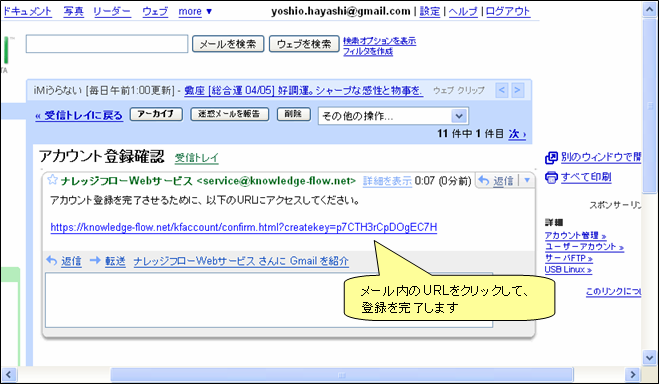
Task: Go to next message with 次 ›
Action: [x=517, y=134]
